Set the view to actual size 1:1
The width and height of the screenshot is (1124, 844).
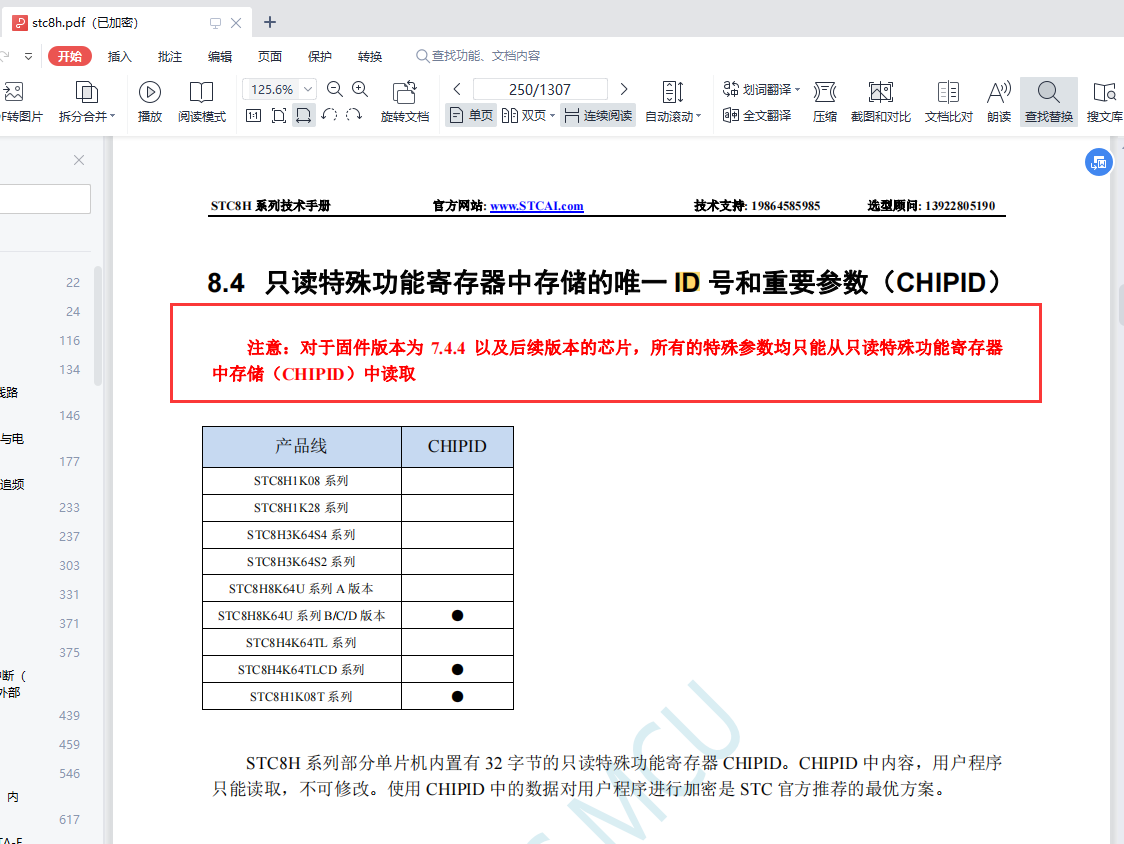click(253, 115)
